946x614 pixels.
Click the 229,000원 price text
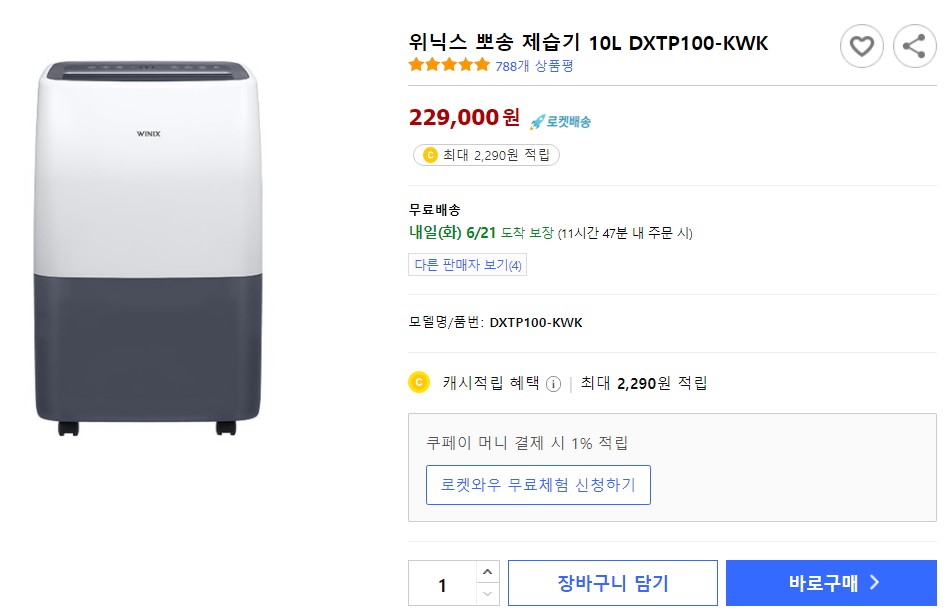pyautogui.click(x=462, y=117)
